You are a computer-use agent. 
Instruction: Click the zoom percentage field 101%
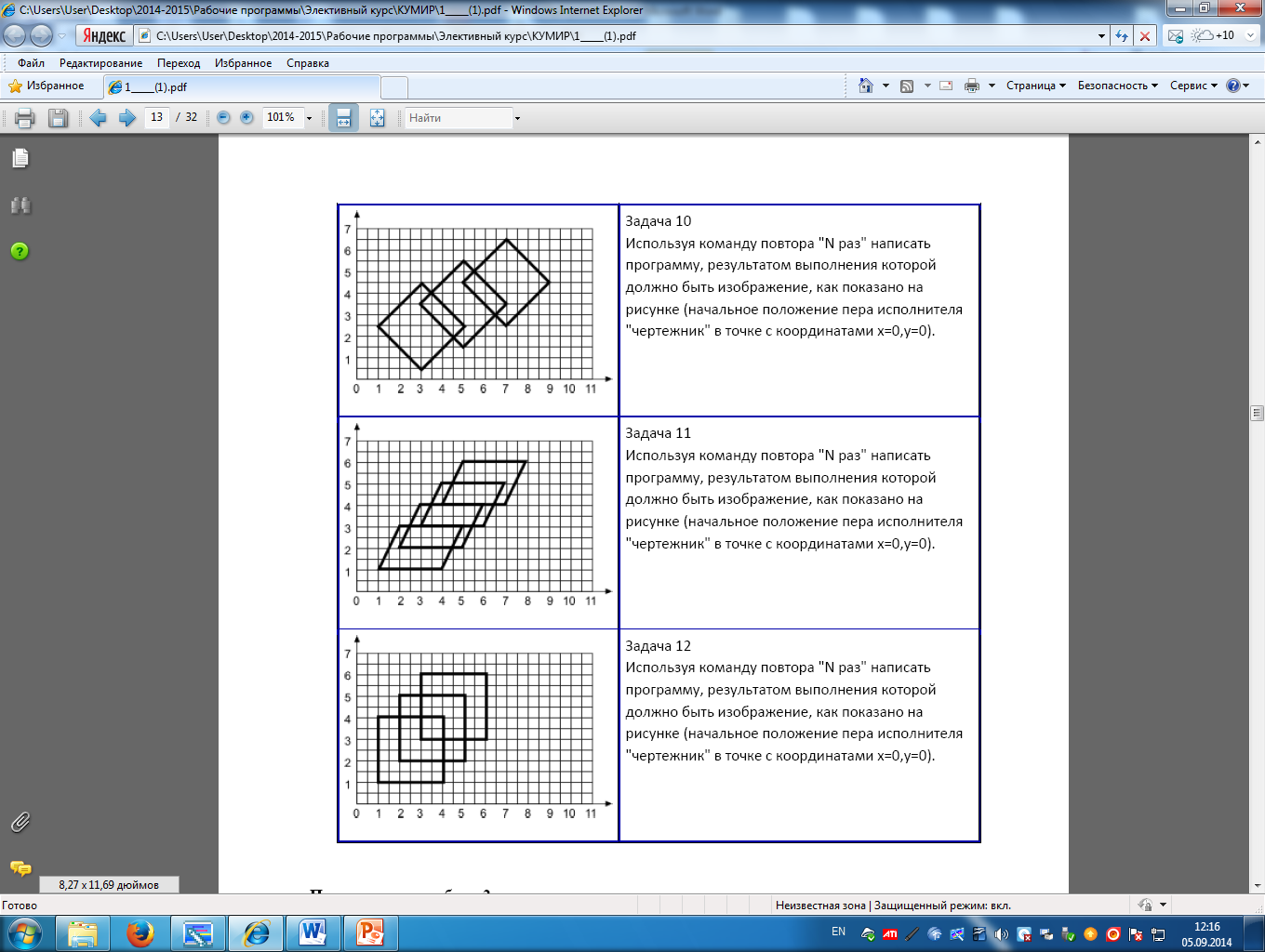point(282,117)
